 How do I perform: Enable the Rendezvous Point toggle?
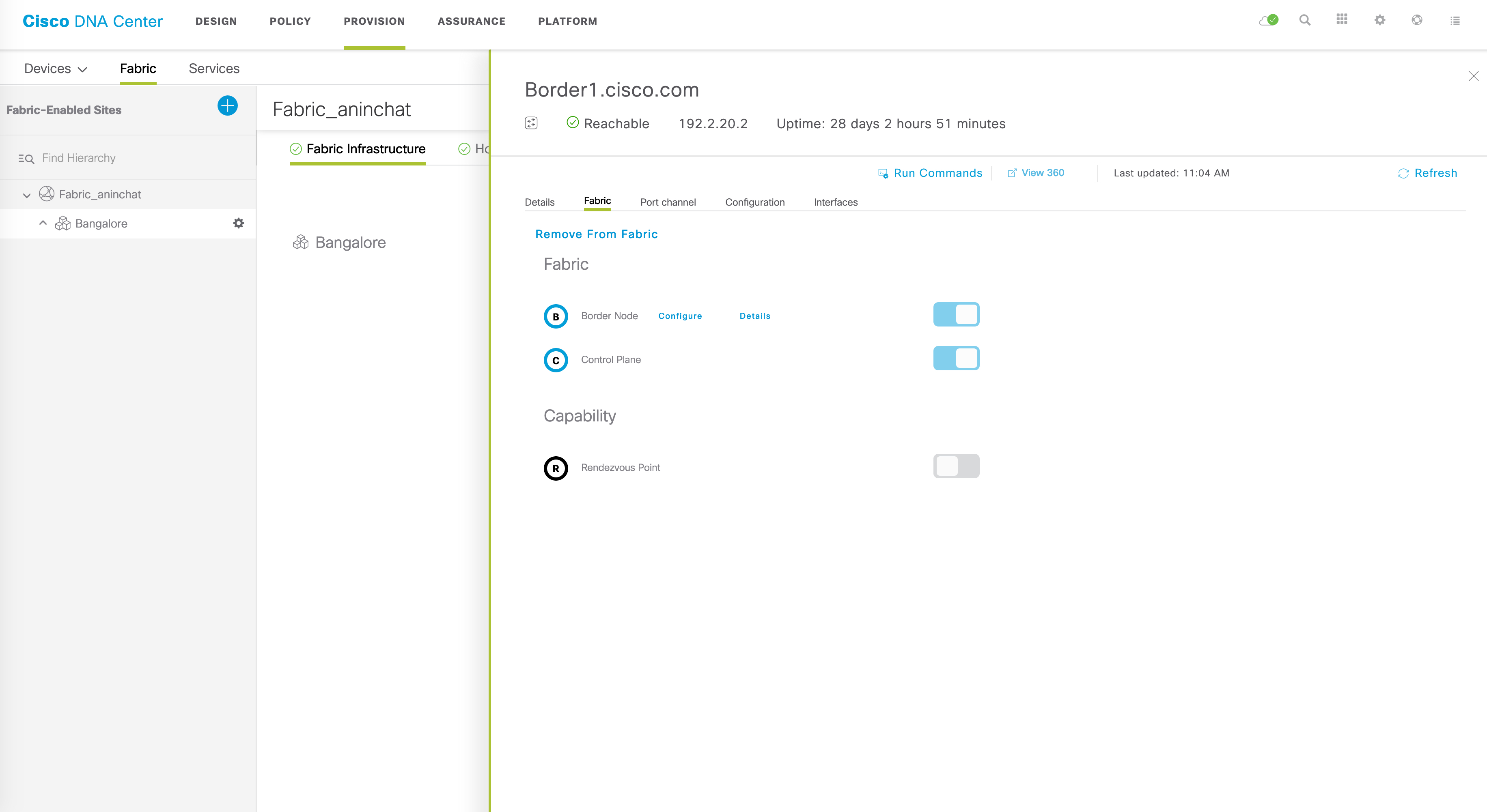coord(956,466)
